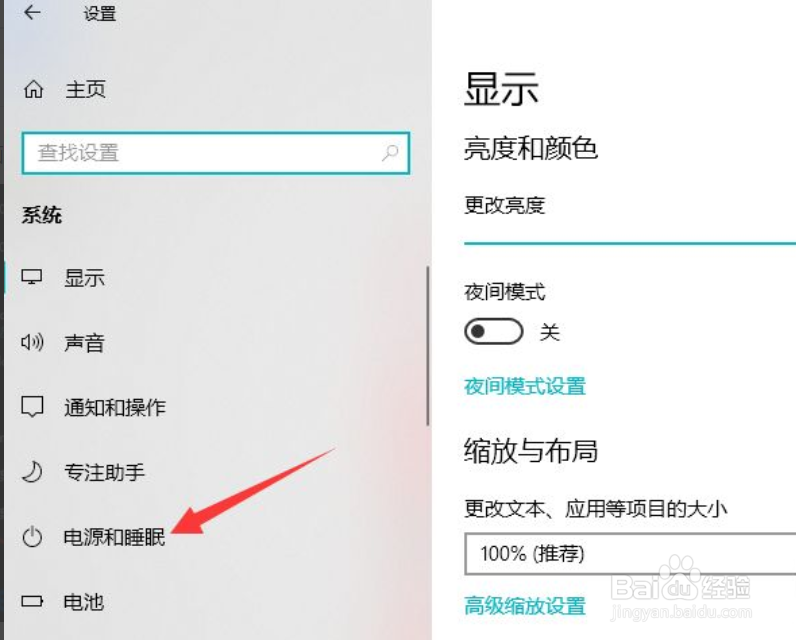Click the power icon for 电源和睡眠
796x640 pixels.
tap(32, 537)
